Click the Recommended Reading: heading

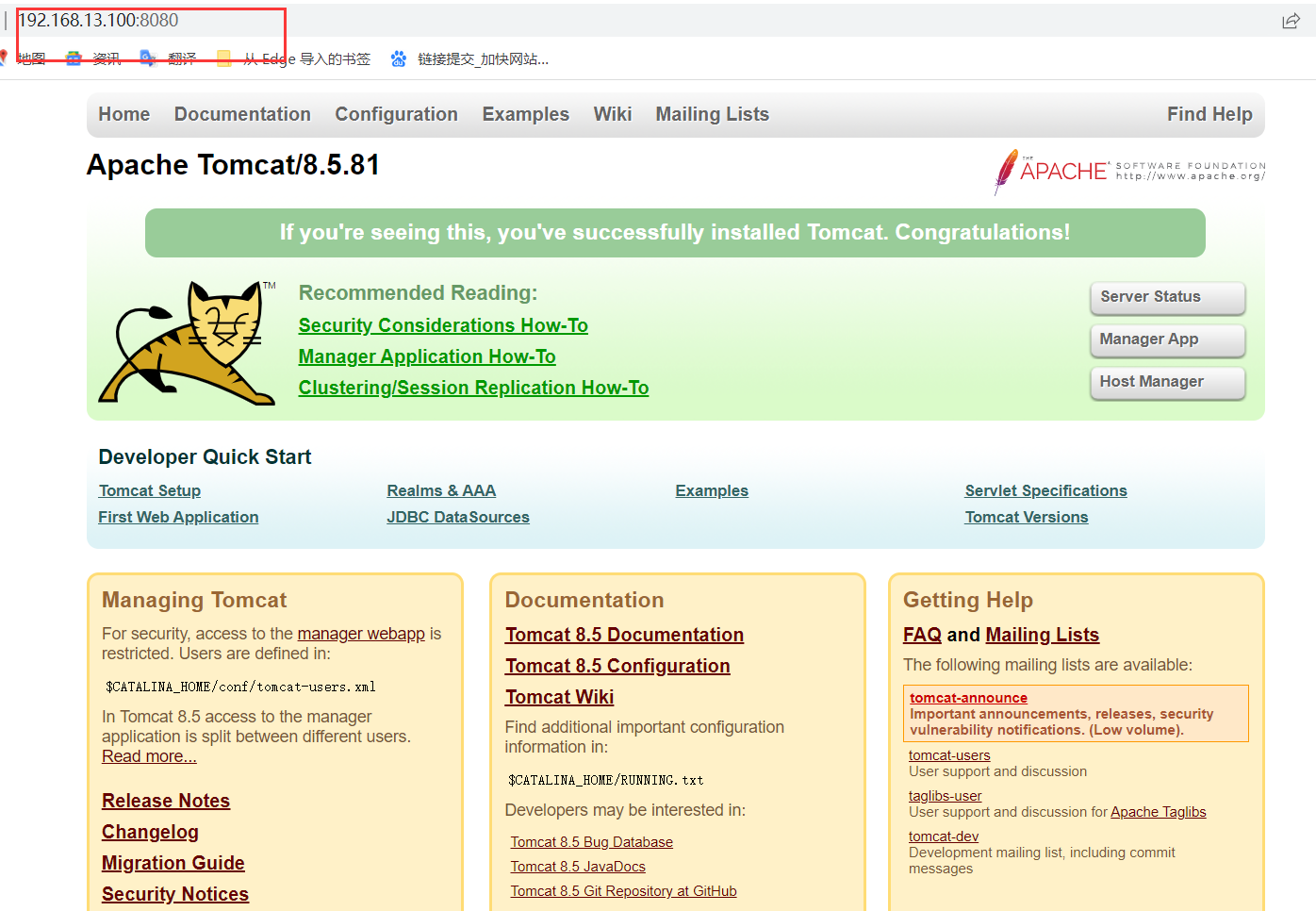[418, 293]
